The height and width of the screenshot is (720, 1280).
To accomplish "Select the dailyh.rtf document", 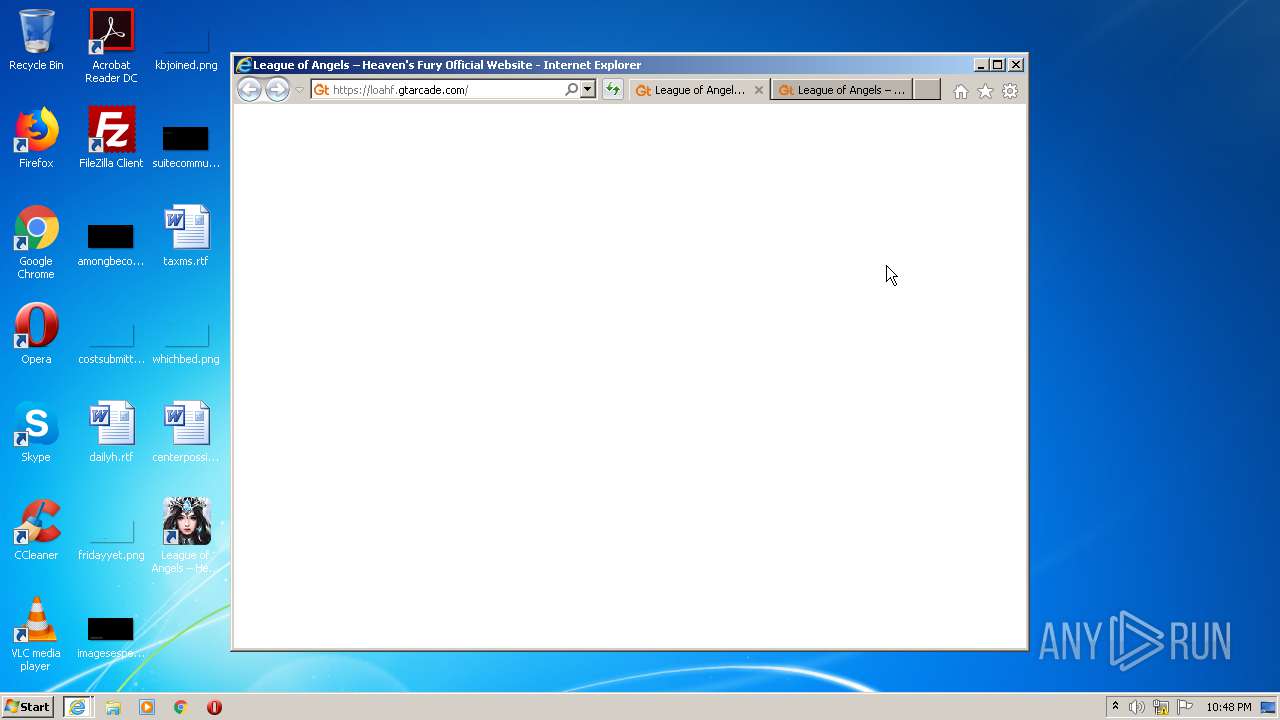I will (x=111, y=432).
